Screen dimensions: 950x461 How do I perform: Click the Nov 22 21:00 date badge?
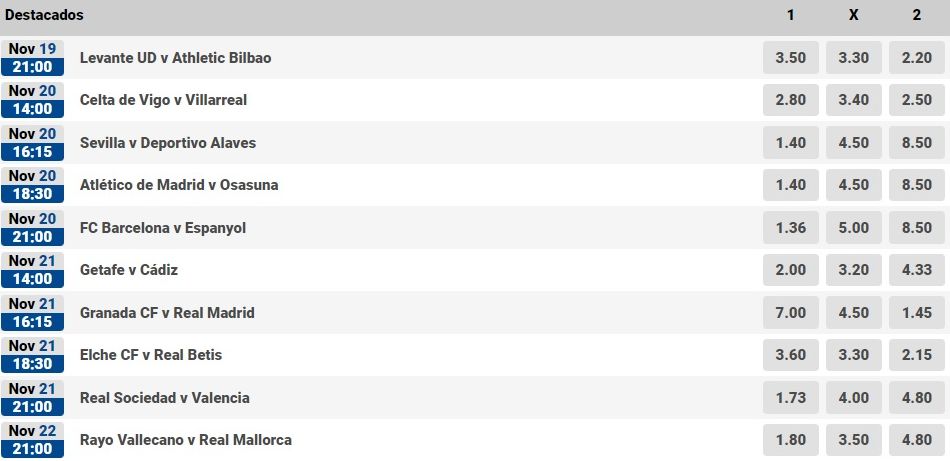(x=33, y=440)
